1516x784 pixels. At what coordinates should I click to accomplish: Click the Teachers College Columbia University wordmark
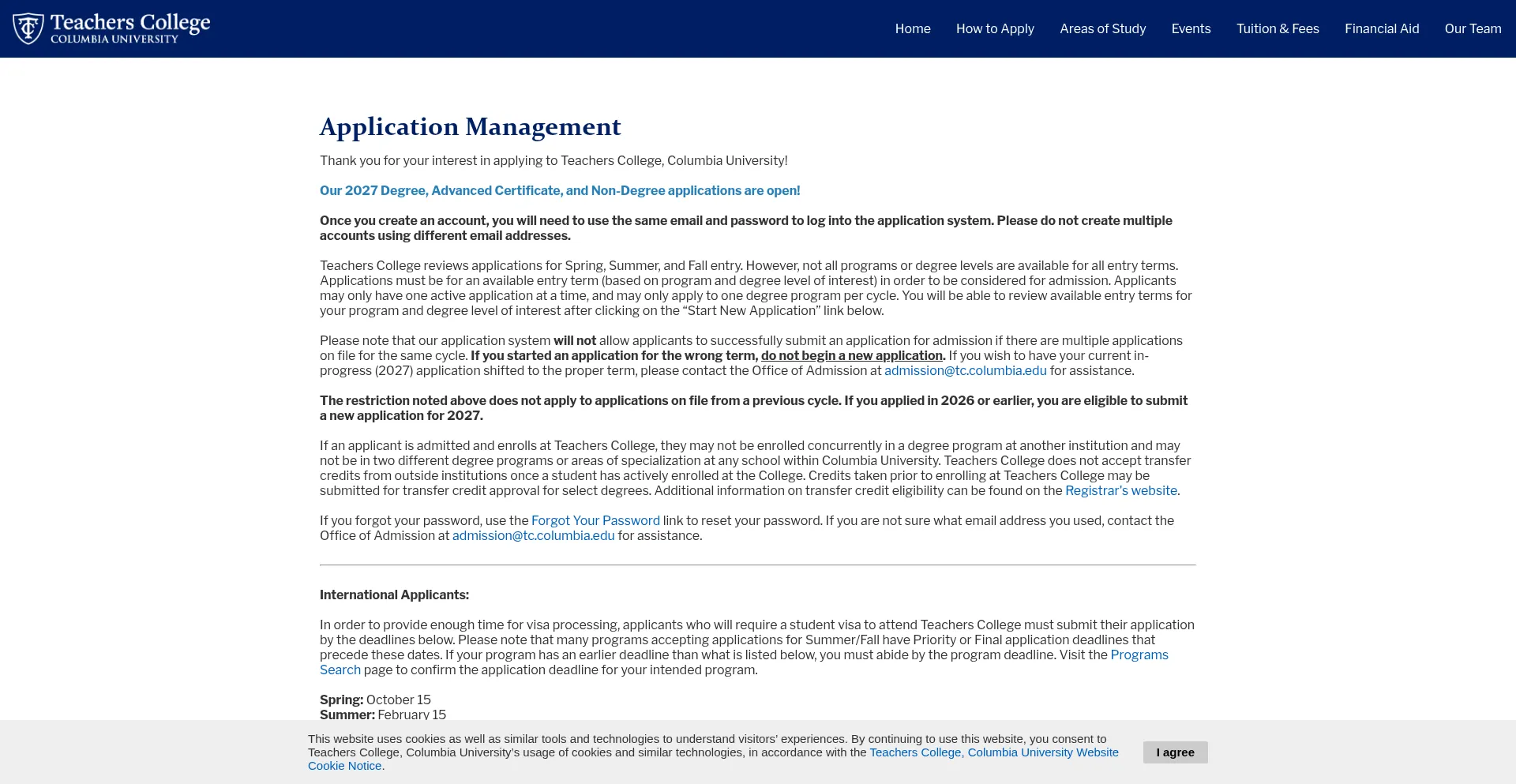point(130,28)
